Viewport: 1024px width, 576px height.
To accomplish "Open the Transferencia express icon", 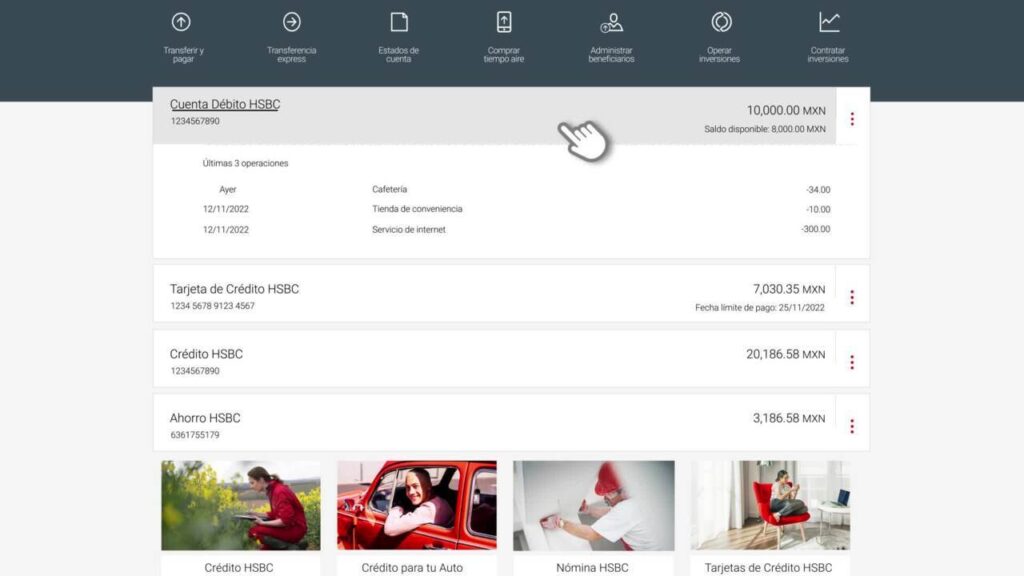I will click(x=292, y=22).
